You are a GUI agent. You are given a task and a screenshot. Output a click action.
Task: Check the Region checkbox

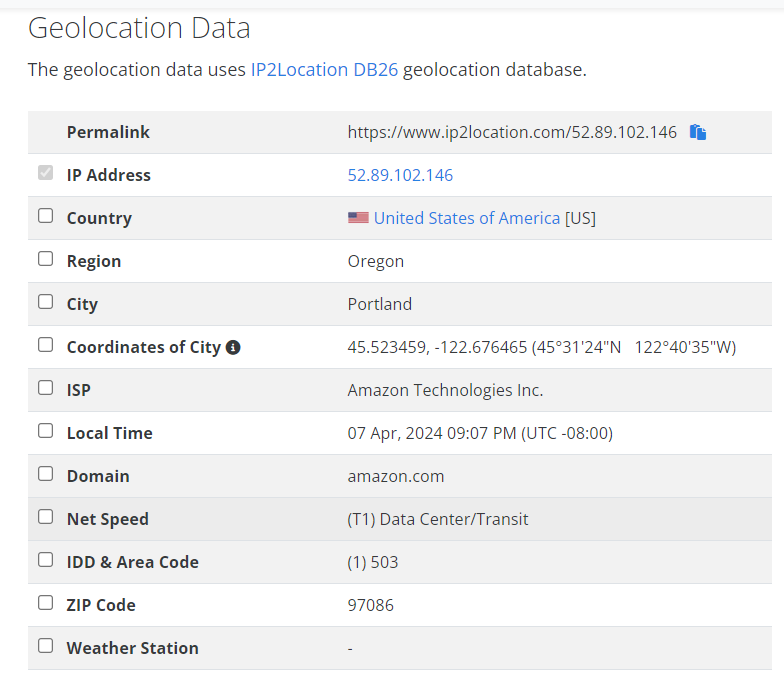pyautogui.click(x=46, y=259)
